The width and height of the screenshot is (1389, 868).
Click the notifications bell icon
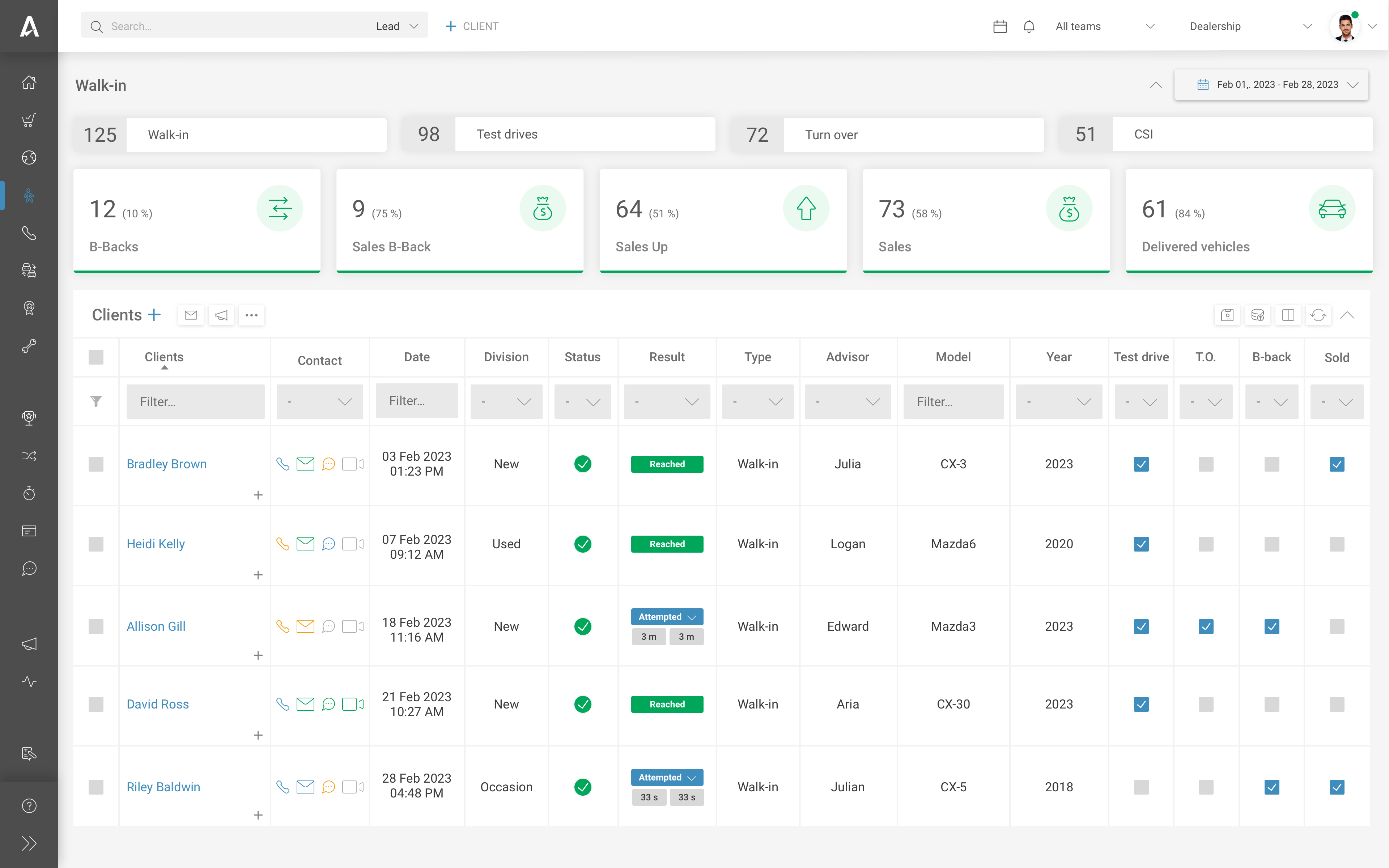1029,25
